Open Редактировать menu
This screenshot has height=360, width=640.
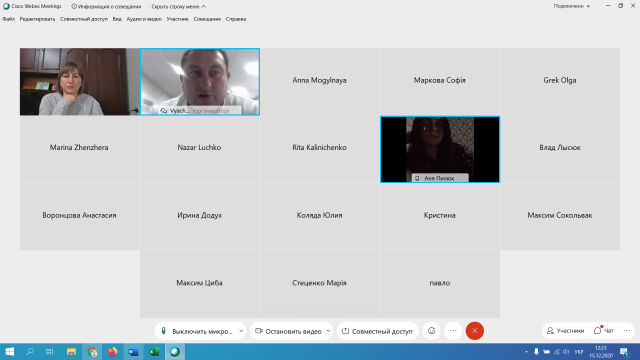(37, 19)
